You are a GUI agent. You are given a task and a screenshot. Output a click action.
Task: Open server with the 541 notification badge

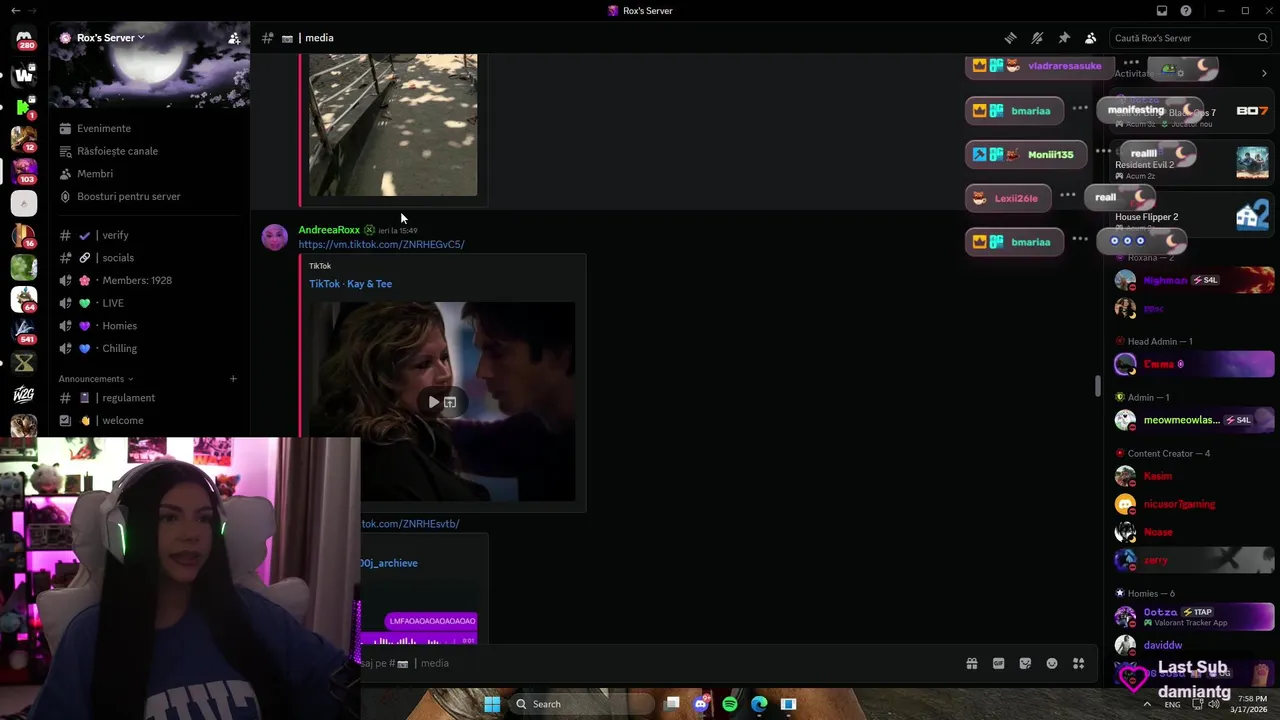(x=24, y=330)
